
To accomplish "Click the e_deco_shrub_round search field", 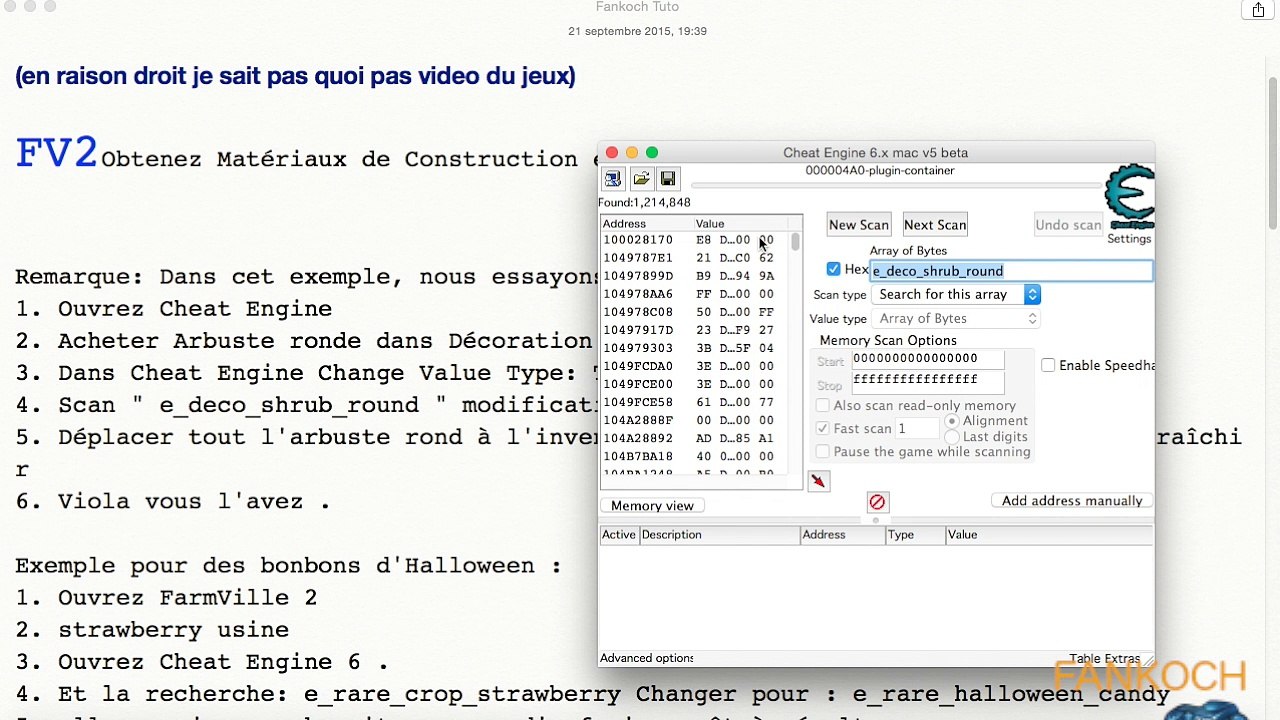I will click(1012, 270).
